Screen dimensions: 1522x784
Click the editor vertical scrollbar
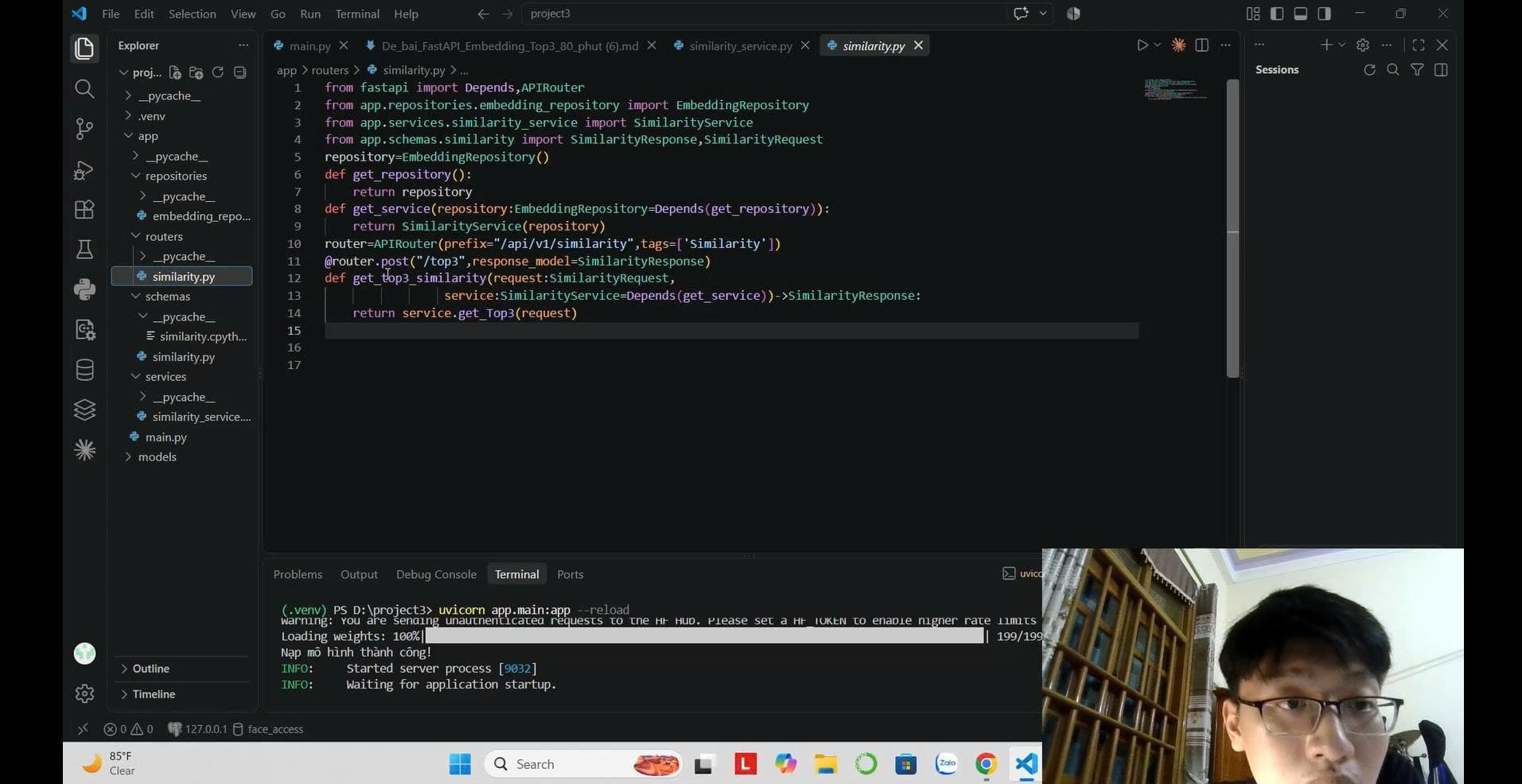tap(1232, 227)
